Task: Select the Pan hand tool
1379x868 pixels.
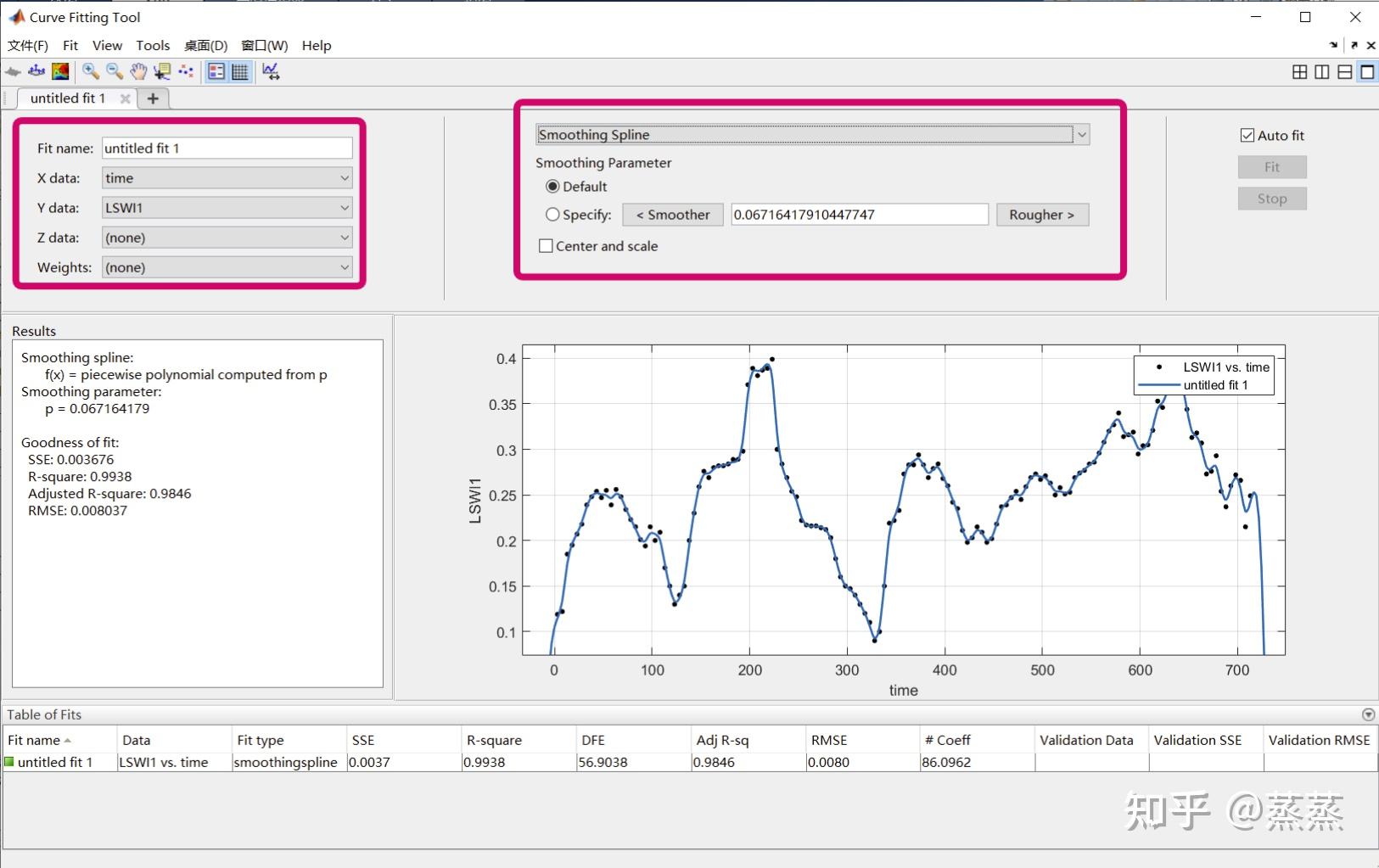Action: [x=138, y=72]
